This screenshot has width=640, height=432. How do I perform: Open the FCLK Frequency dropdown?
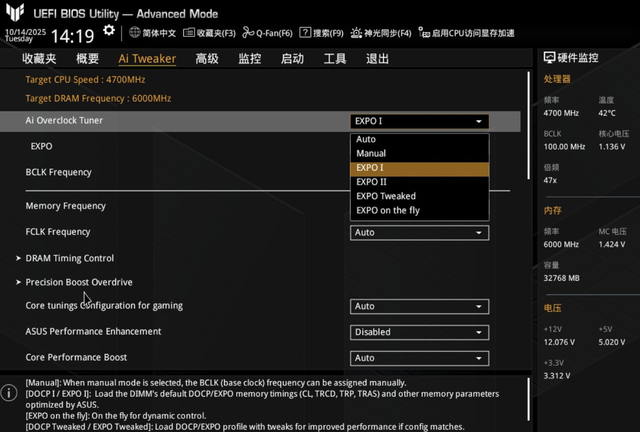[420, 233]
